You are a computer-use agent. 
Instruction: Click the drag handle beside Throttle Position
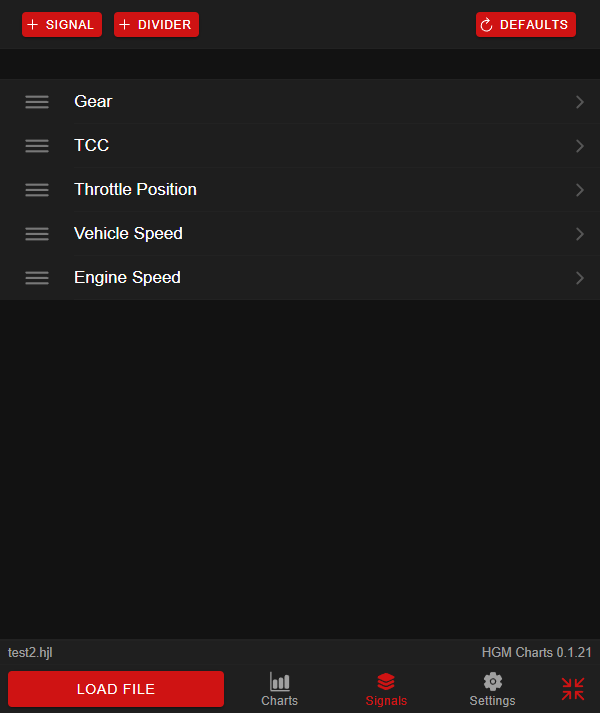point(37,190)
